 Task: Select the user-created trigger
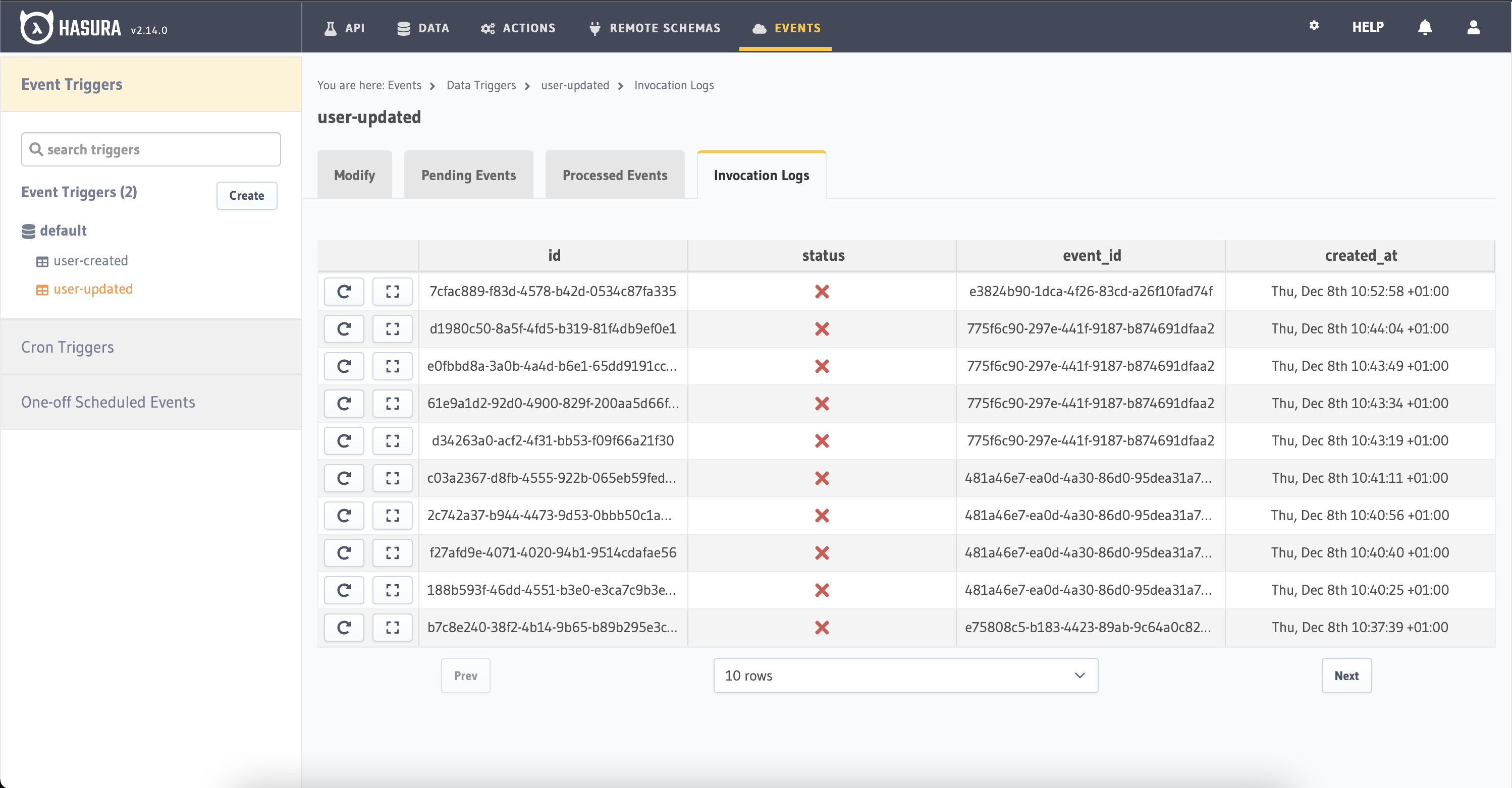tap(90, 260)
